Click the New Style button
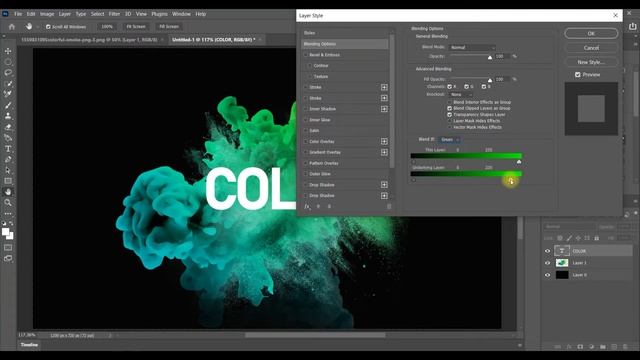 591,62
